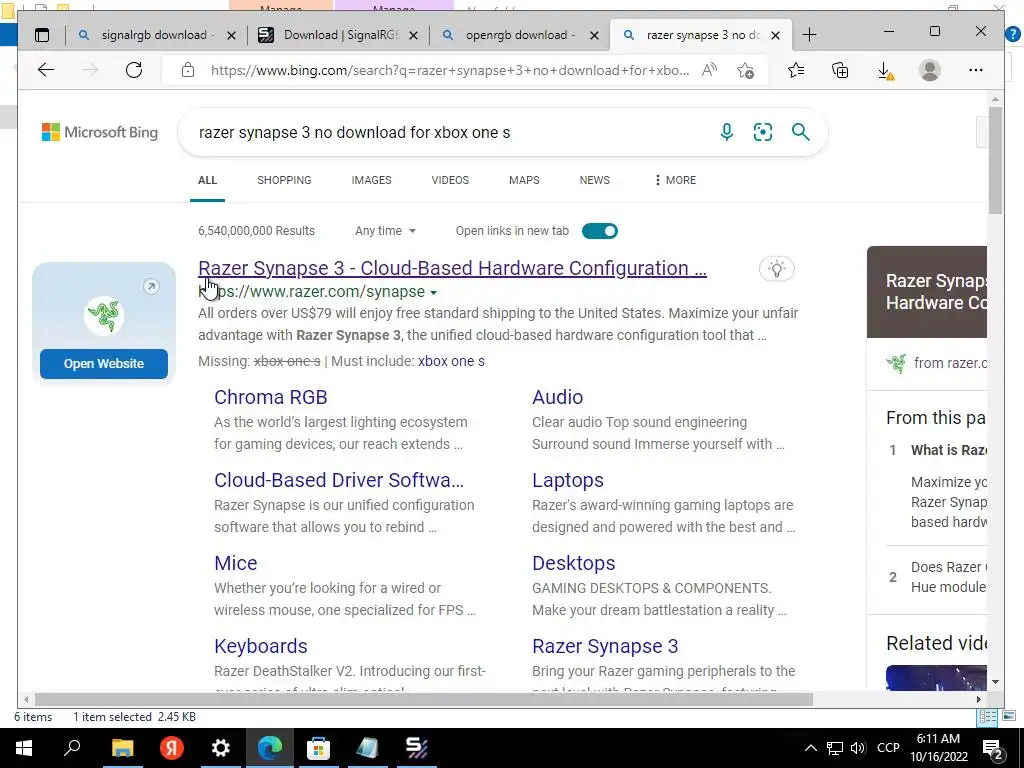This screenshot has width=1024, height=768.
Task: Open SignalRGB app in taskbar
Action: [417, 748]
